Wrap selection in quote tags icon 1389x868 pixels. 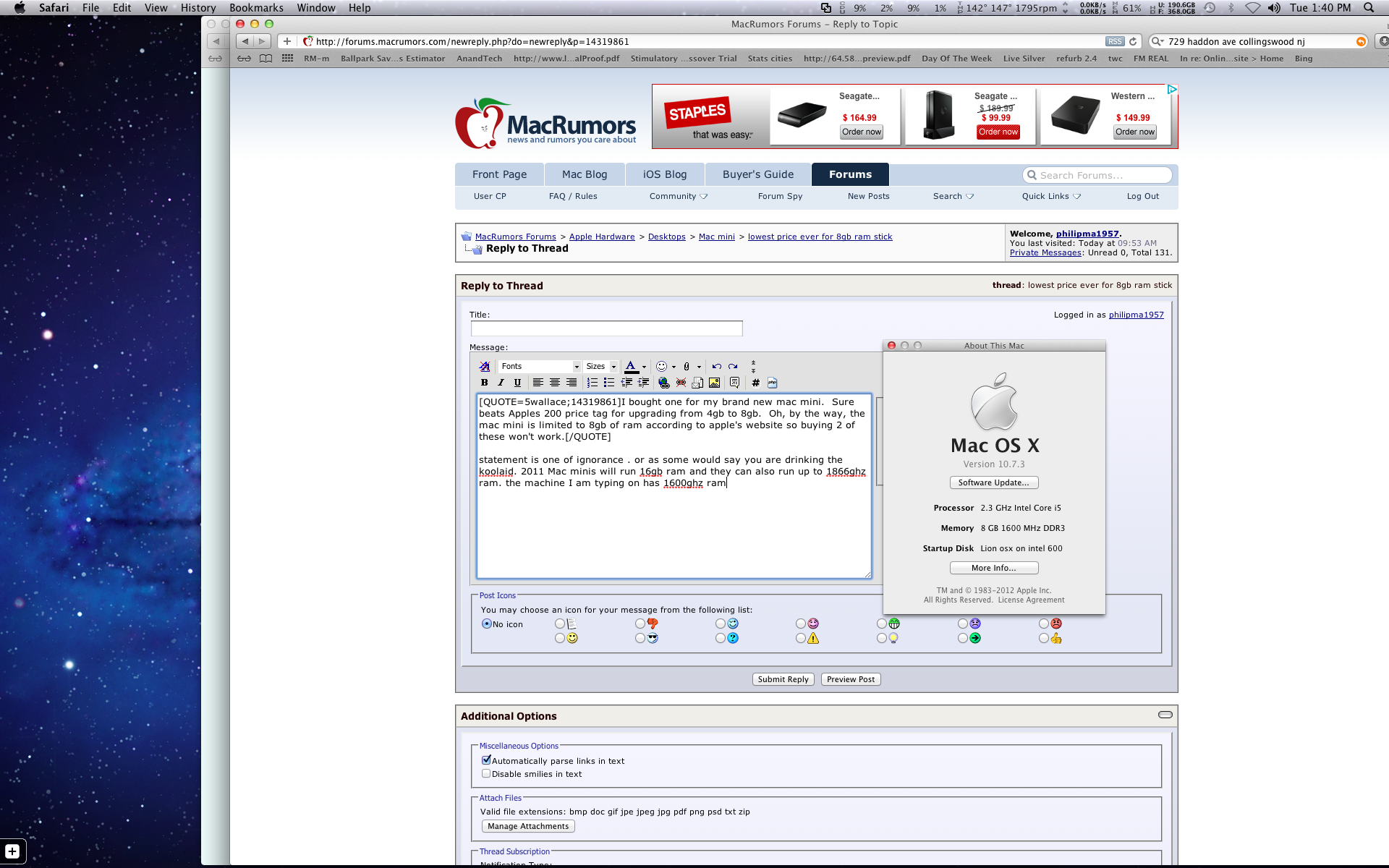pos(734,383)
